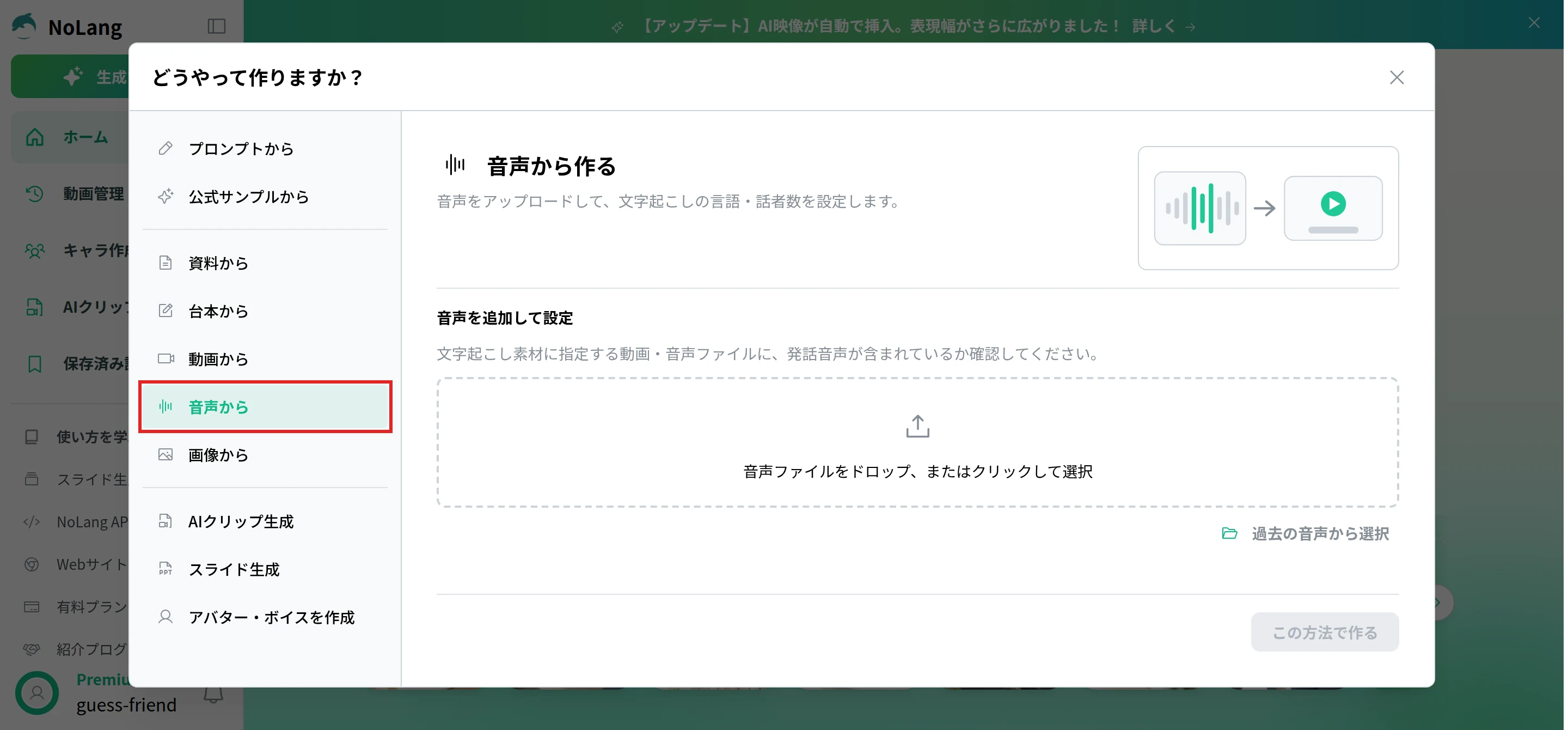Click NoLang API code icon
The height and width of the screenshot is (730, 1568).
(x=32, y=522)
